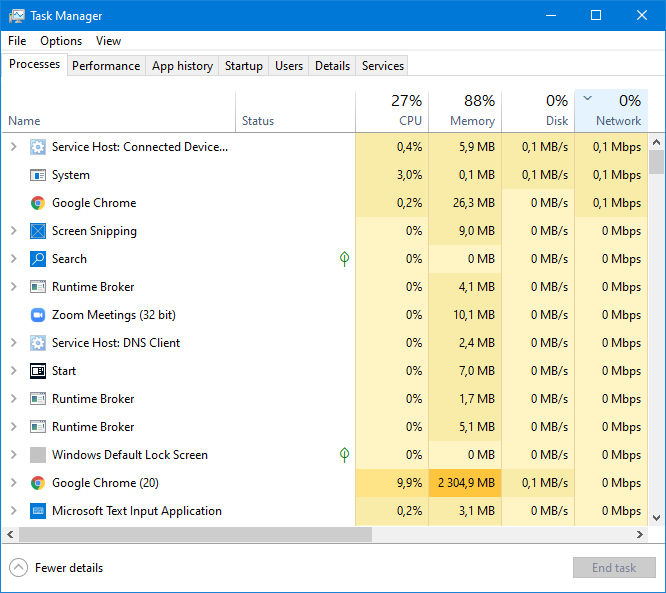Expand the Start process group
The height and width of the screenshot is (593, 666).
(x=14, y=371)
